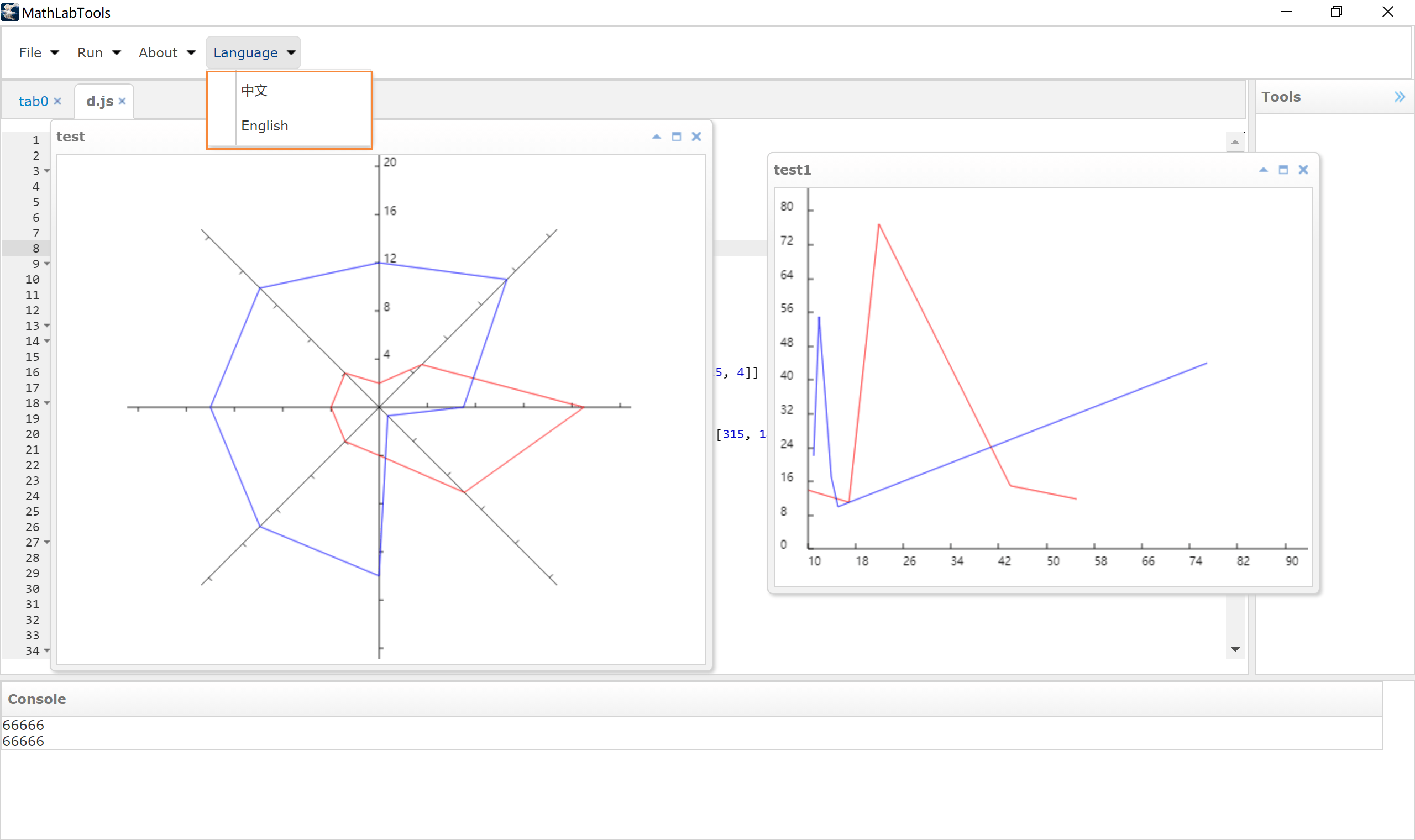Select 中文 from the Language menu
Viewport: 1415px width, 840px height.
(x=255, y=90)
